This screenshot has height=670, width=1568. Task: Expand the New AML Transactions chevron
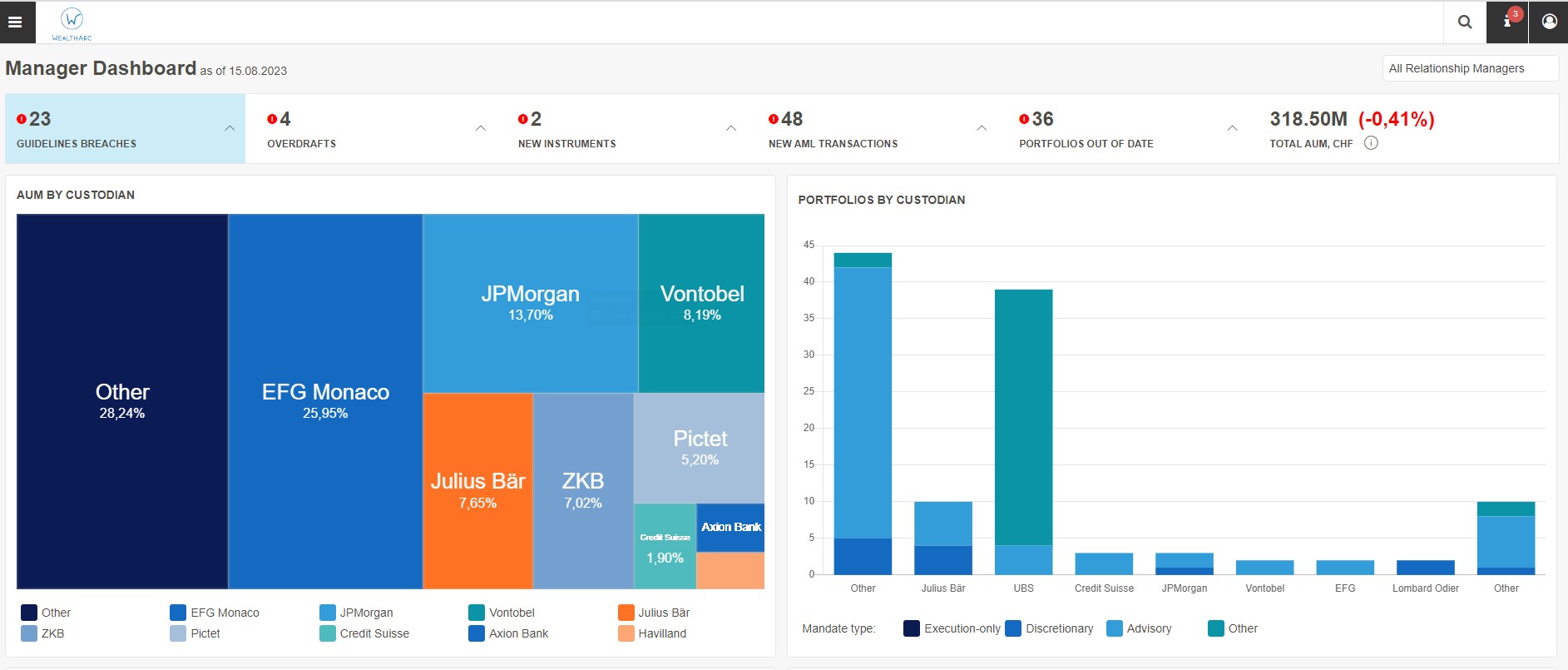click(x=982, y=128)
